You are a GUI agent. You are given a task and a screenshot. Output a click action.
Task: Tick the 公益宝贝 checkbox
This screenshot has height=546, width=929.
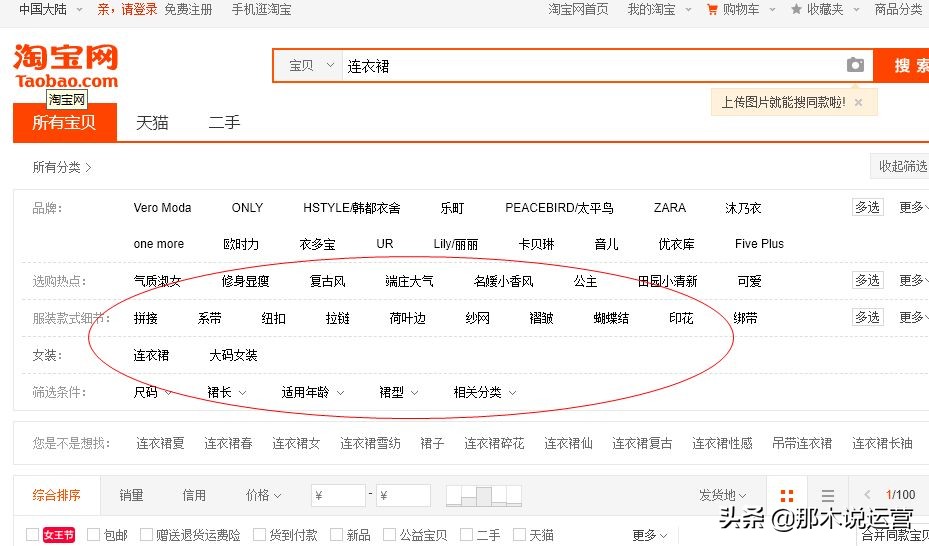389,535
